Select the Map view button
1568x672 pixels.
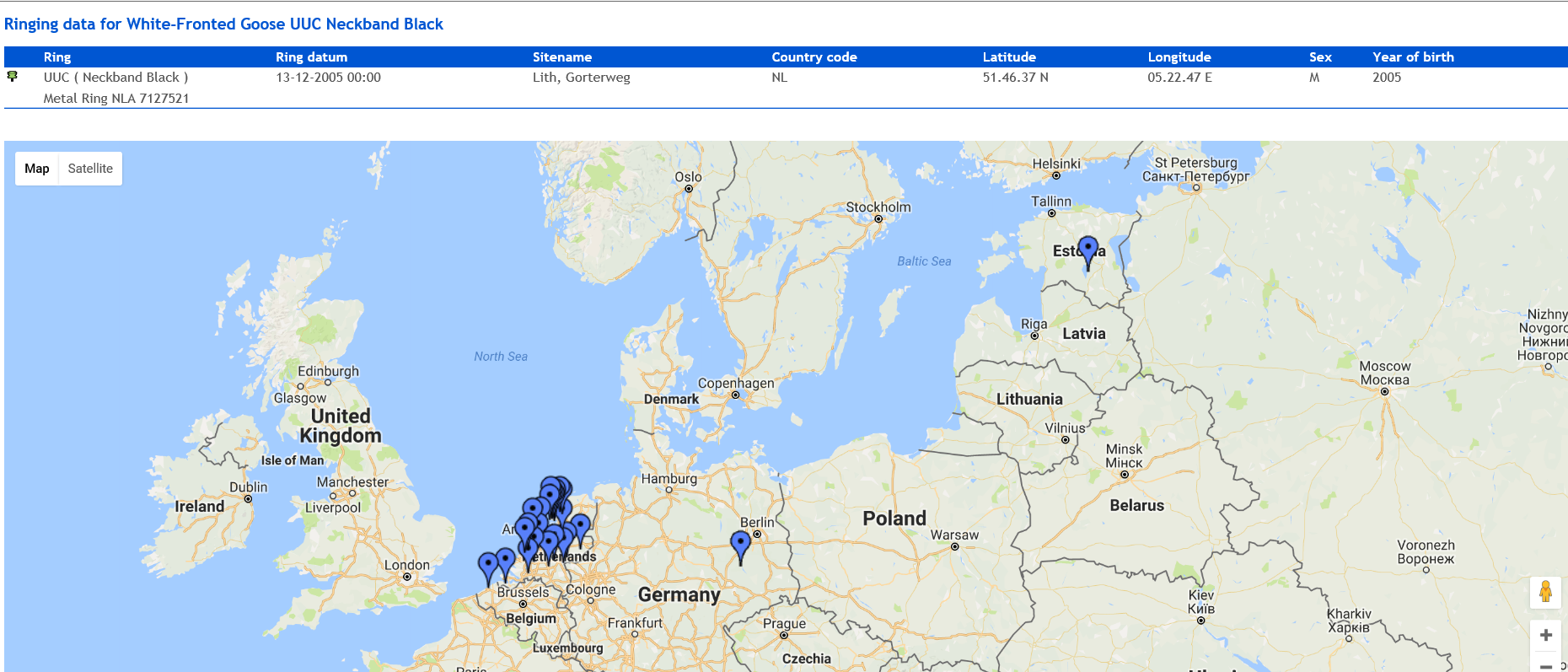pyautogui.click(x=37, y=169)
